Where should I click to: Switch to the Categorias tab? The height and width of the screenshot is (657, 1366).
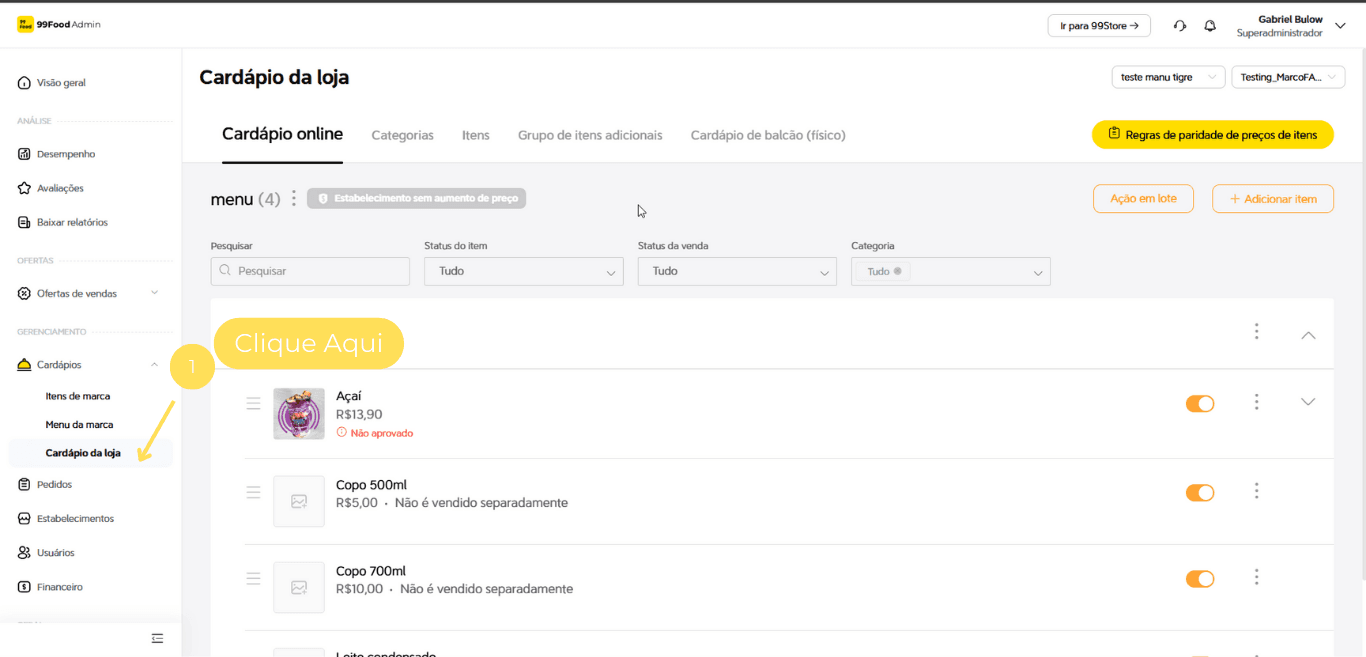point(402,135)
